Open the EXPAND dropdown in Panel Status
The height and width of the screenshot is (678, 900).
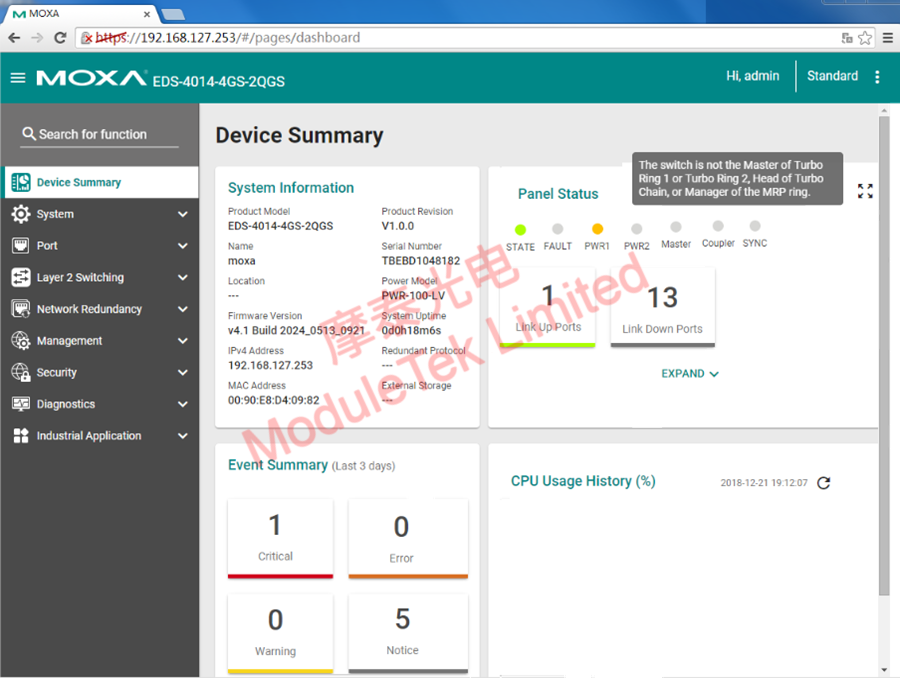(690, 373)
